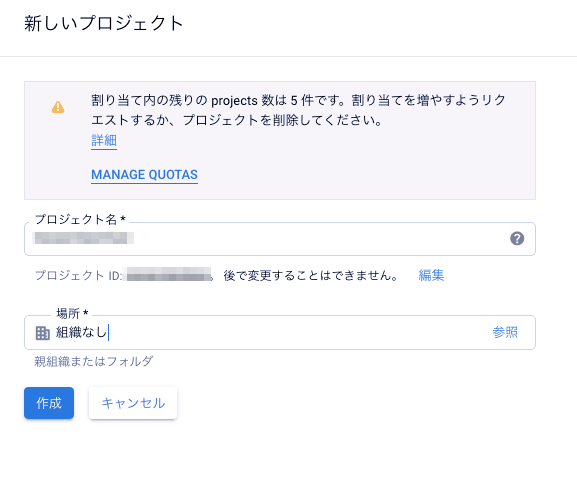Click the project name help question-mark icon
Viewport: 577px width, 478px height.
pos(517,238)
